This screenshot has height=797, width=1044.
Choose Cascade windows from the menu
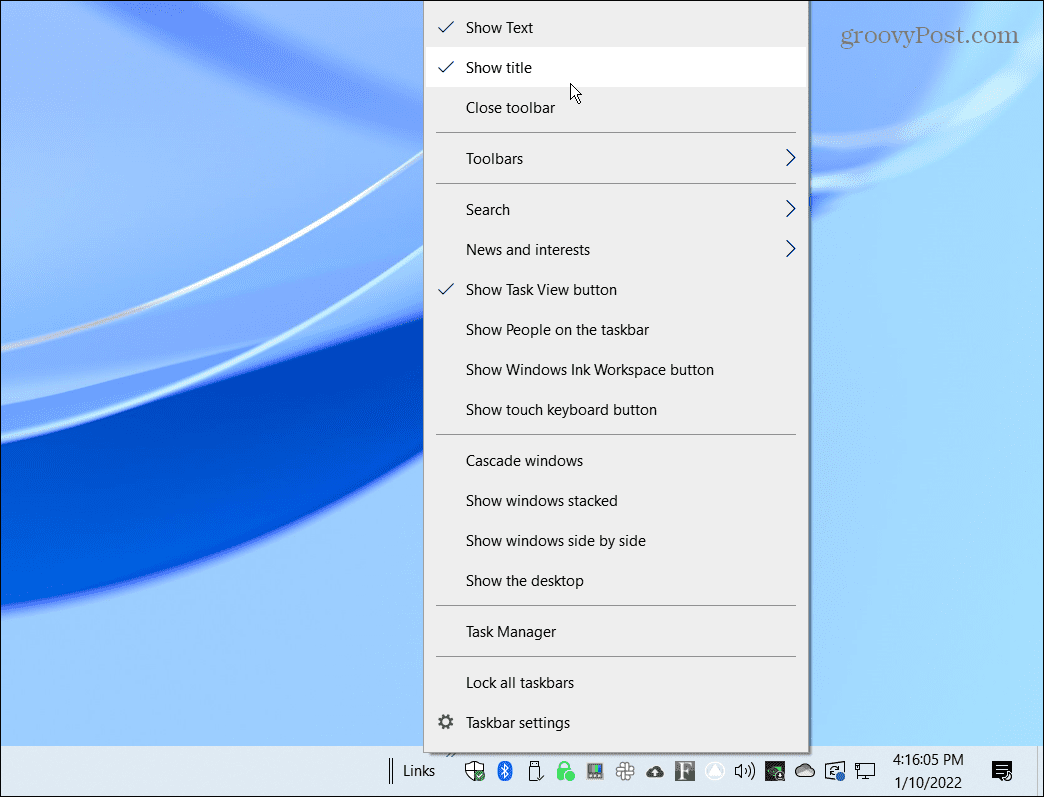click(524, 460)
